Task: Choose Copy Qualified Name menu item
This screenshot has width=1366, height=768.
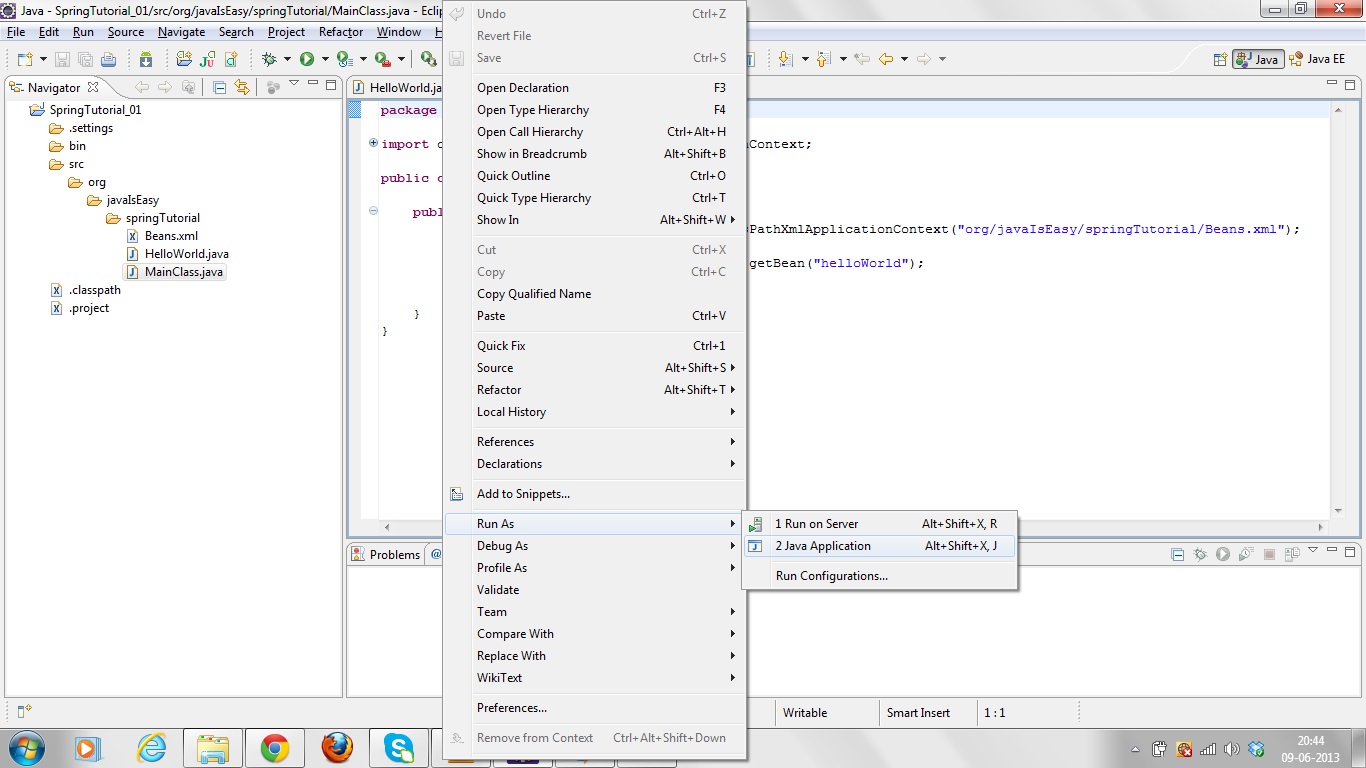Action: pyautogui.click(x=595, y=294)
